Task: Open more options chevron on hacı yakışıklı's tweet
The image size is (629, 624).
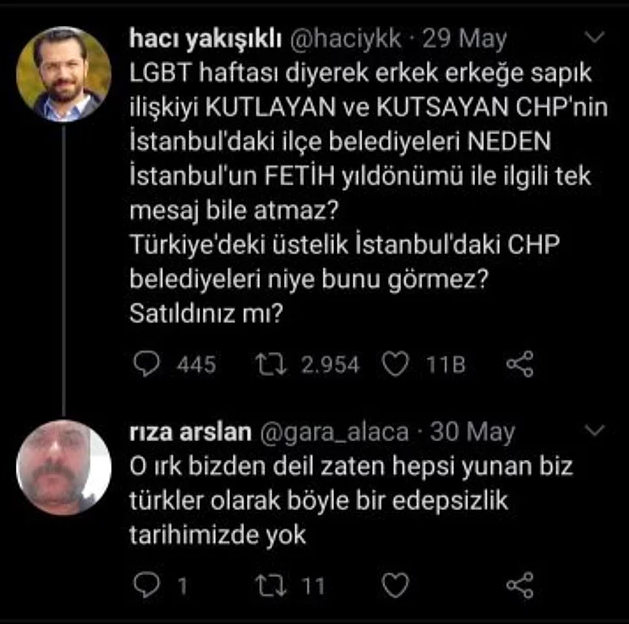Action: (594, 39)
